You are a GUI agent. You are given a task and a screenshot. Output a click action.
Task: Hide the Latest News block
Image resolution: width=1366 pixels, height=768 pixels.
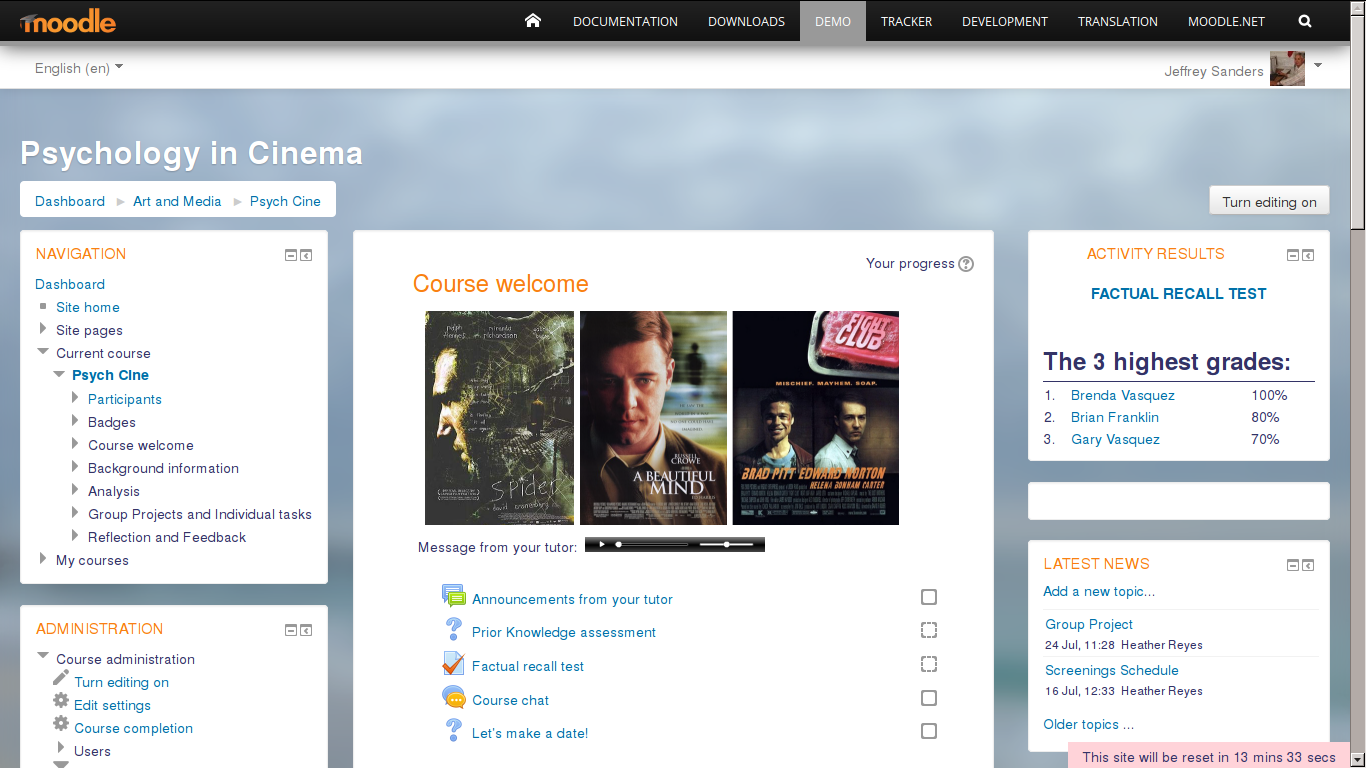(1293, 565)
